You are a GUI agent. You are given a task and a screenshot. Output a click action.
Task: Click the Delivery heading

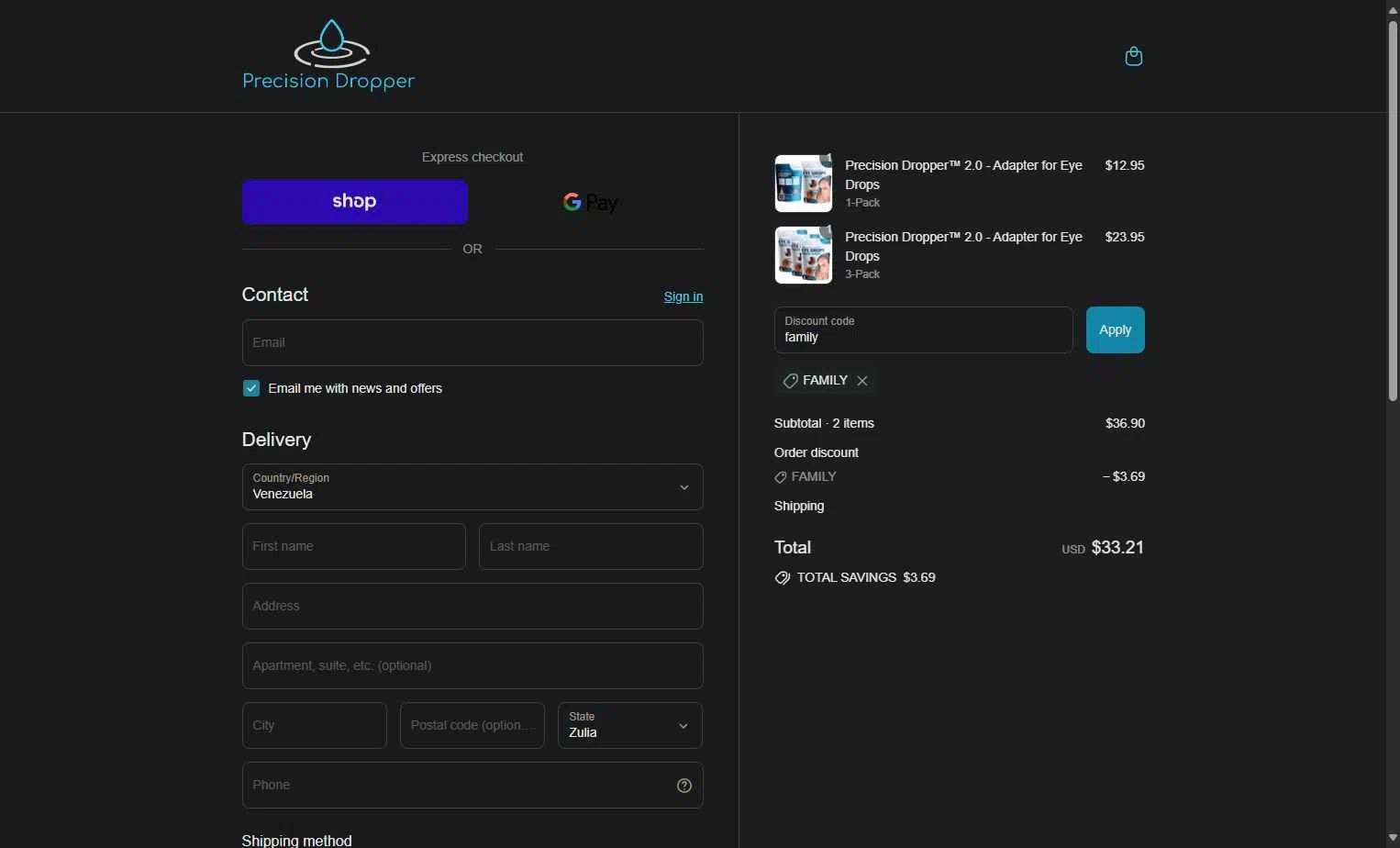[x=276, y=441]
